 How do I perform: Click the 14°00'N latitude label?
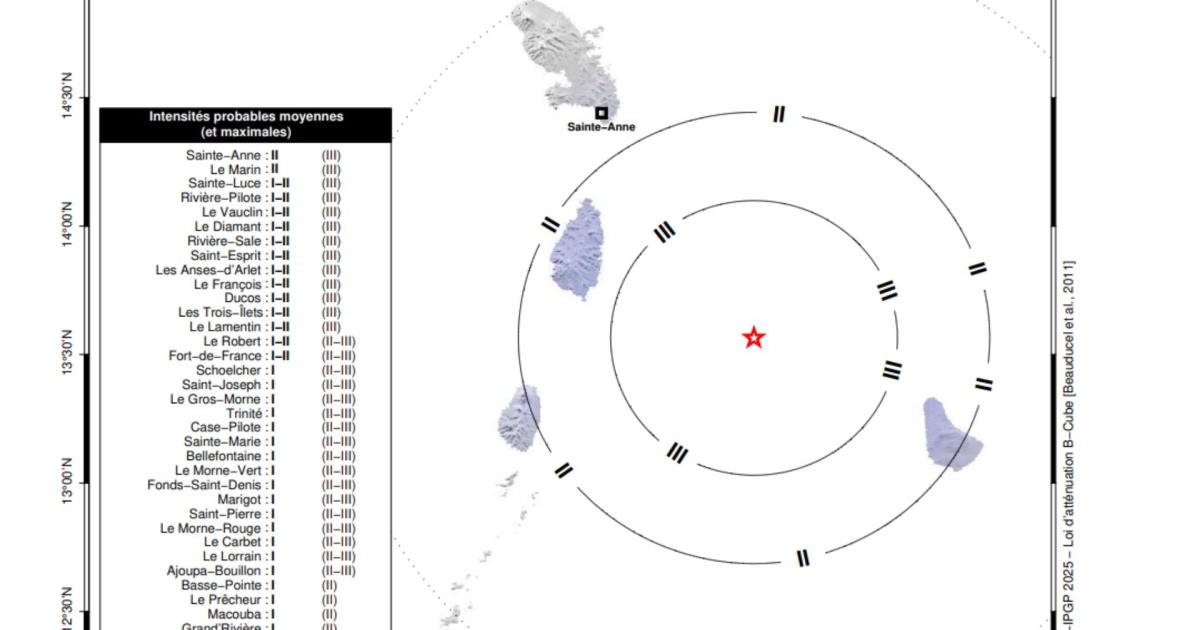68,225
